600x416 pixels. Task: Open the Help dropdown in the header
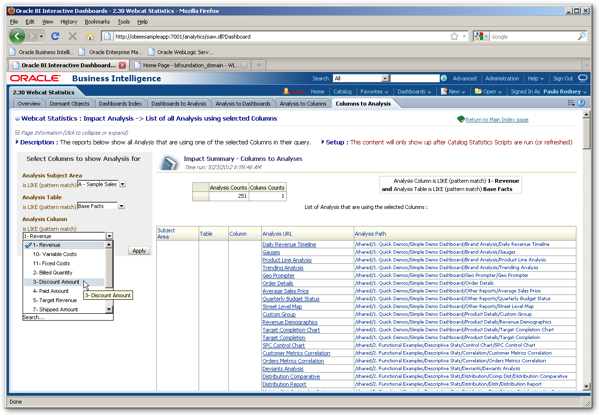point(535,78)
